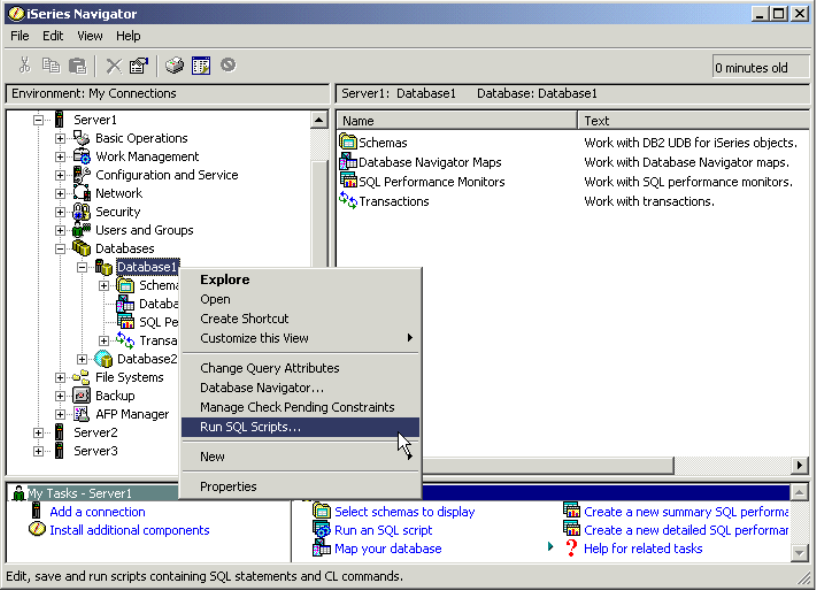Choose Properties in context menu
The image size is (816, 590).
coord(300,486)
